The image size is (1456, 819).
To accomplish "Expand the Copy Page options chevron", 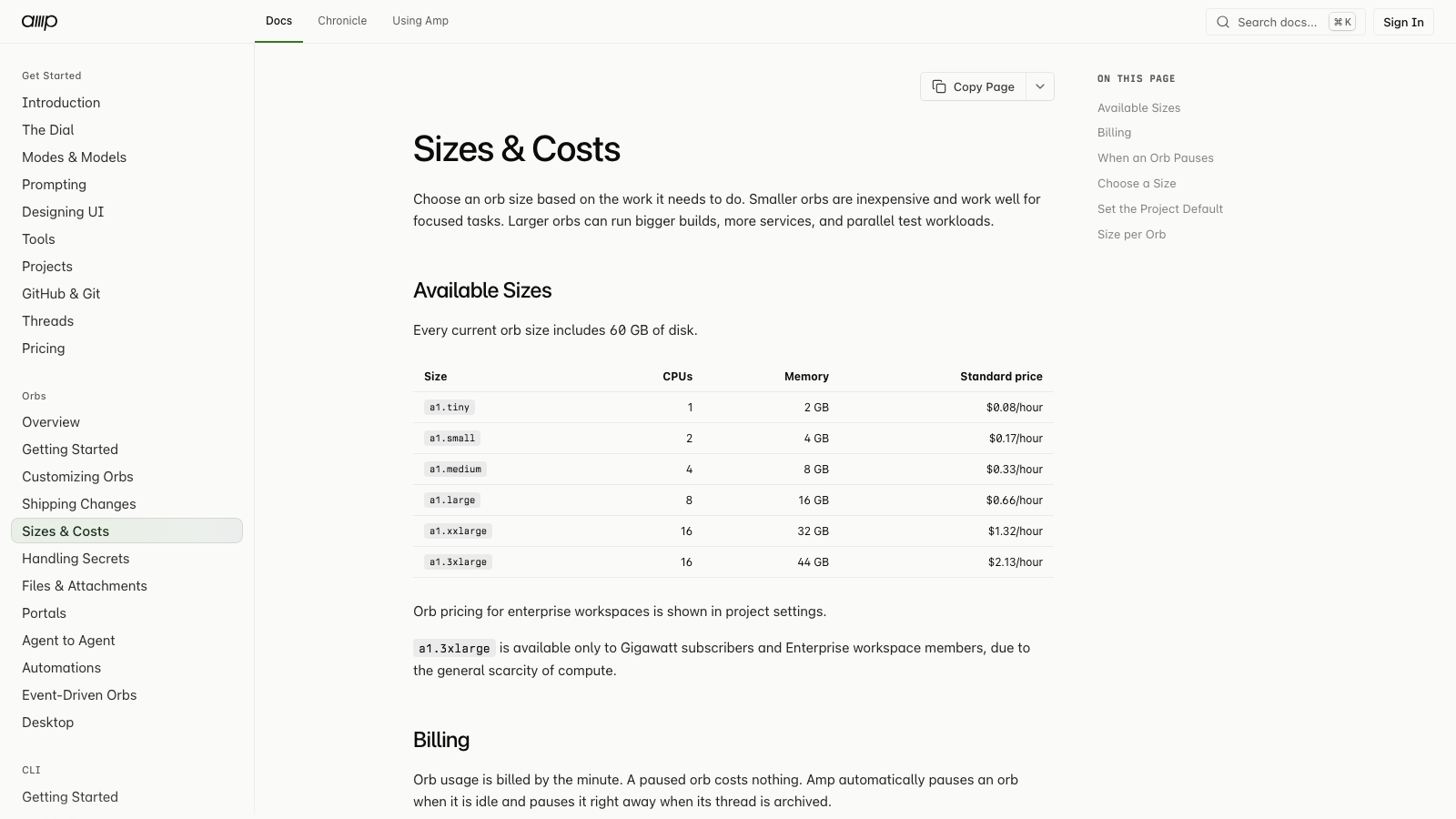I will click(1040, 86).
